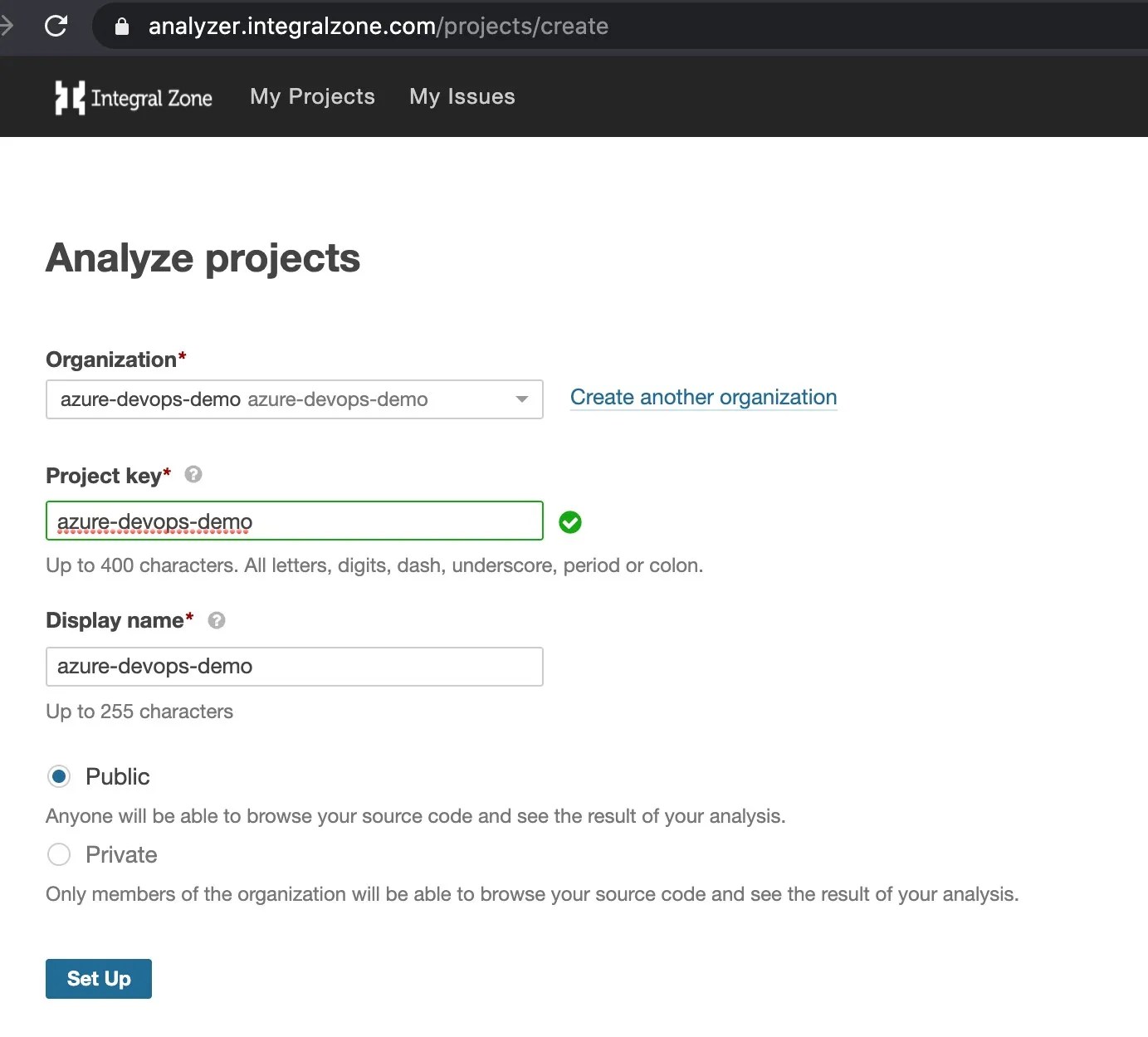Click the browser address bar URL

(x=379, y=27)
